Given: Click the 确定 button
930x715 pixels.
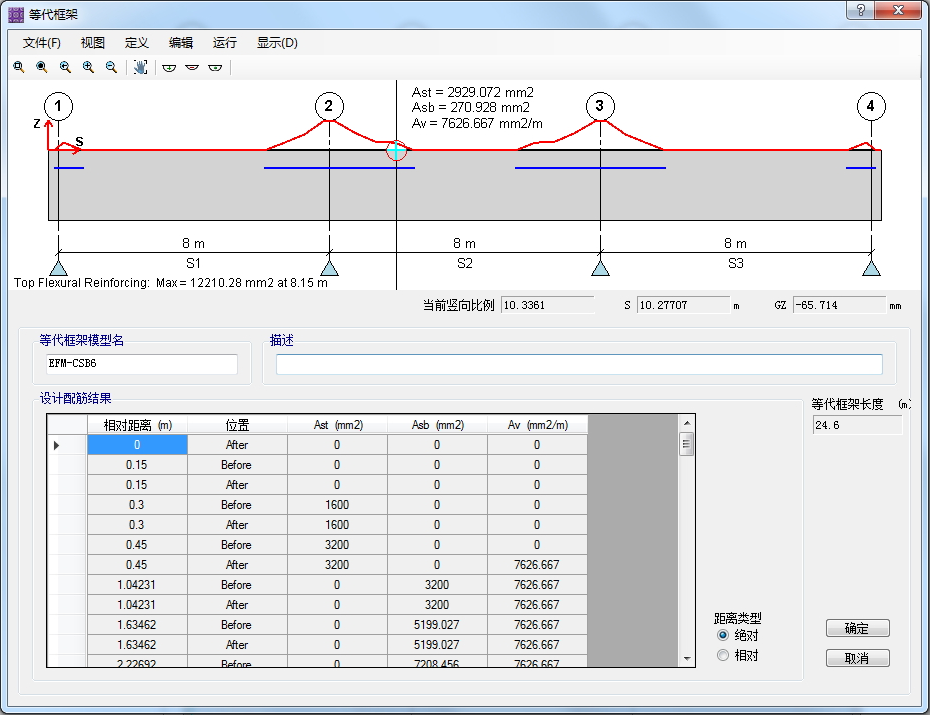Looking at the screenshot, I should point(858,628).
